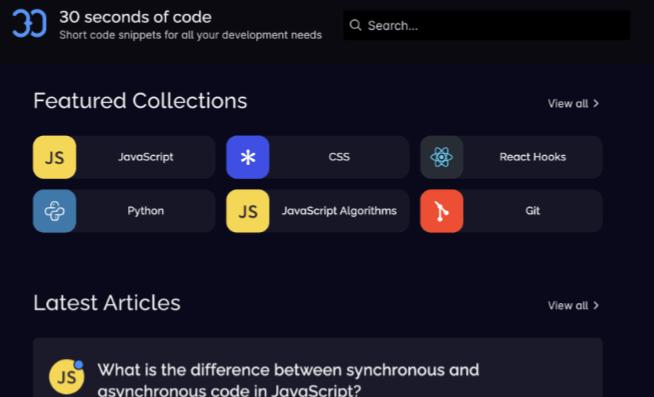This screenshot has width=654, height=397.
Task: Open the synchronous vs asynchronous code article
Action: (288, 379)
